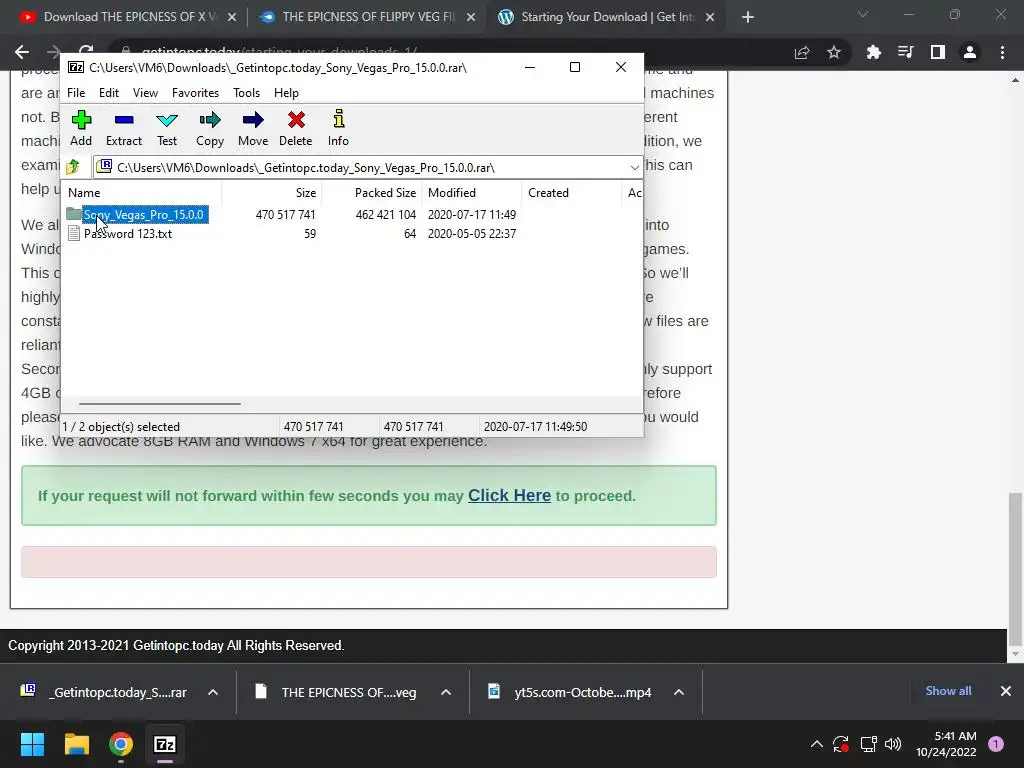Click the 7-Zip address path field
Viewport: 1024px width, 768px height.
coord(368,168)
